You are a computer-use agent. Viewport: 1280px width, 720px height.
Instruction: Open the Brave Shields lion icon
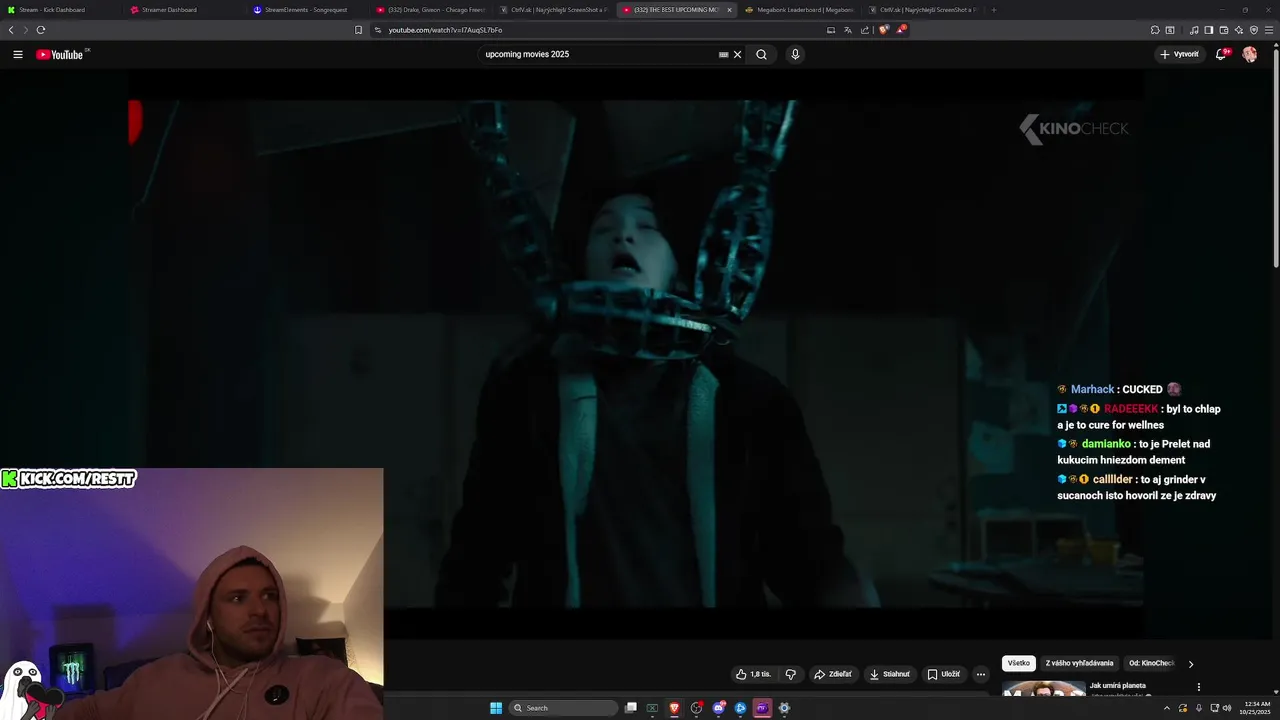click(884, 30)
